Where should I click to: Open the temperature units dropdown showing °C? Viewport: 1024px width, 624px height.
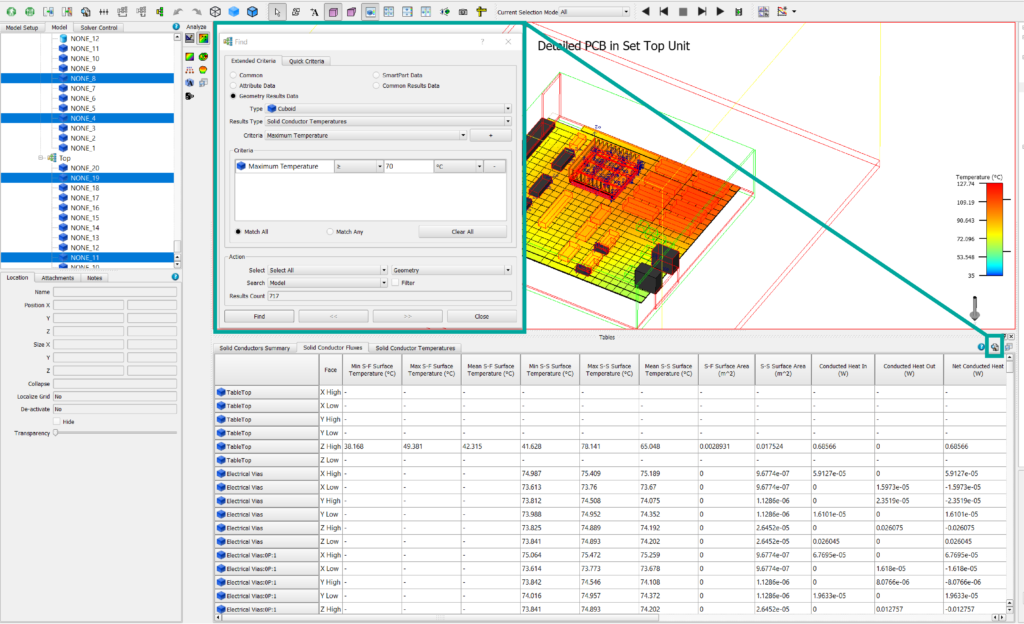click(x=481, y=166)
